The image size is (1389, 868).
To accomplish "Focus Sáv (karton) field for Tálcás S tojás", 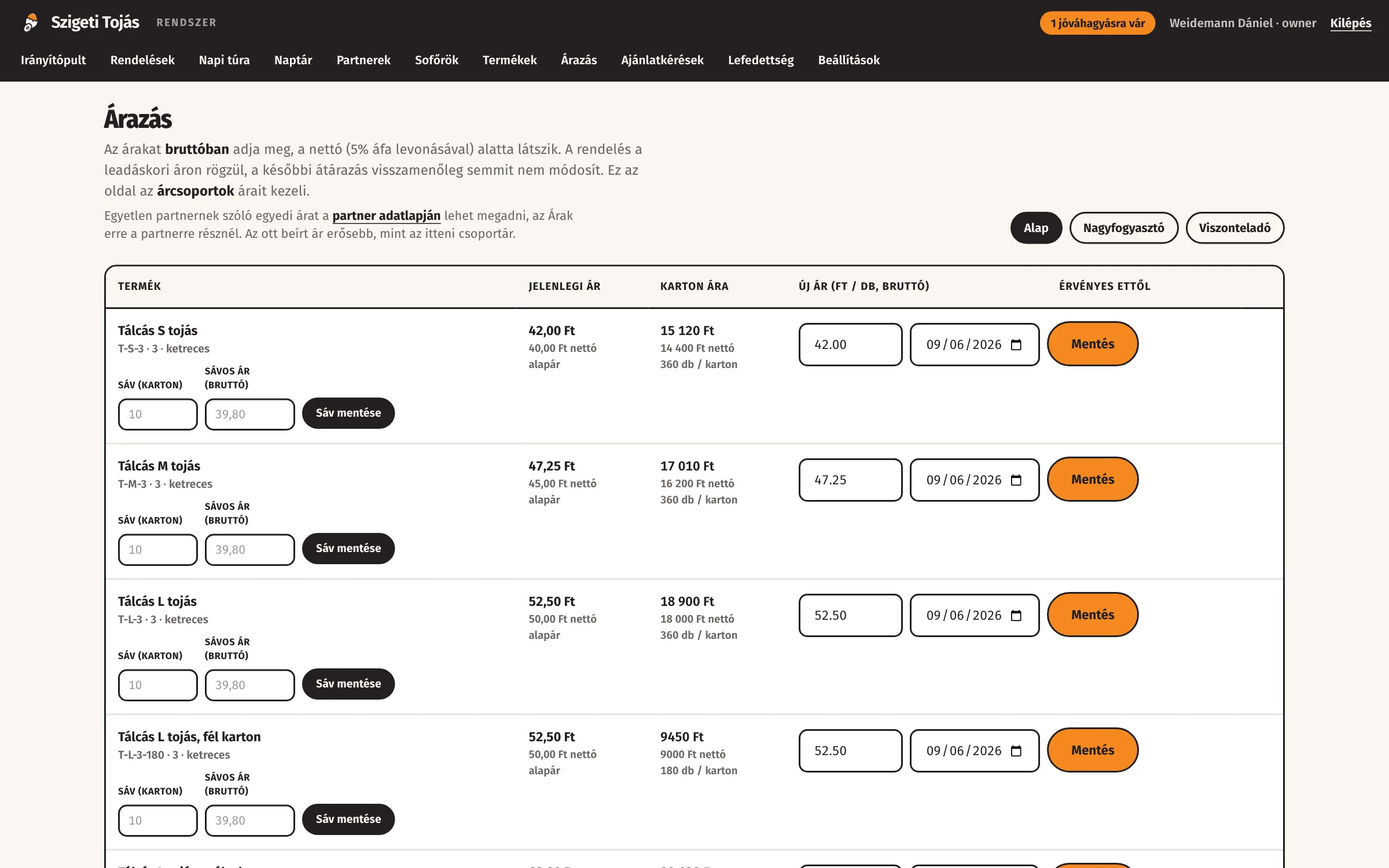I will click(158, 414).
